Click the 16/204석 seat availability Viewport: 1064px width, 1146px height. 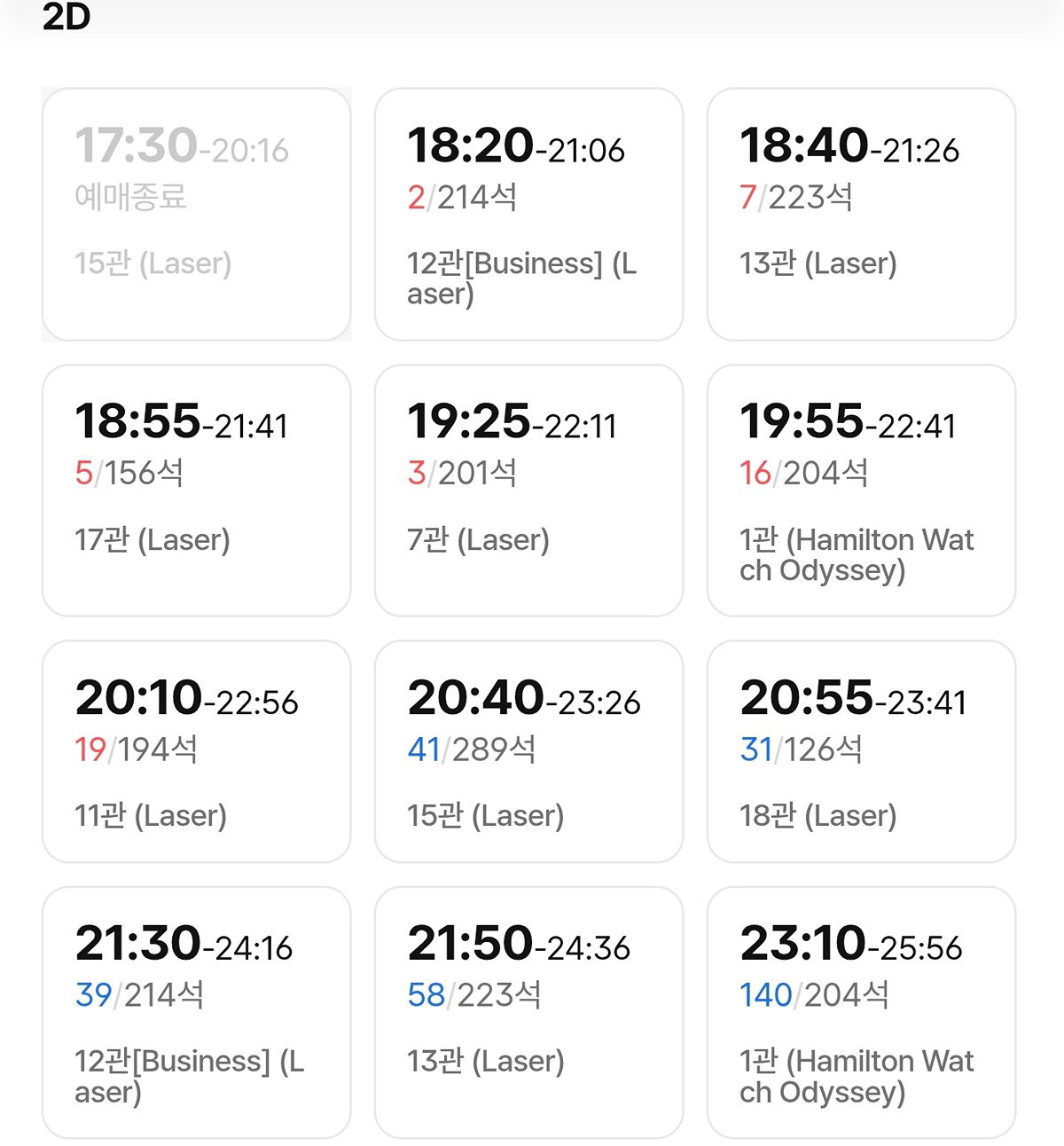(x=803, y=473)
